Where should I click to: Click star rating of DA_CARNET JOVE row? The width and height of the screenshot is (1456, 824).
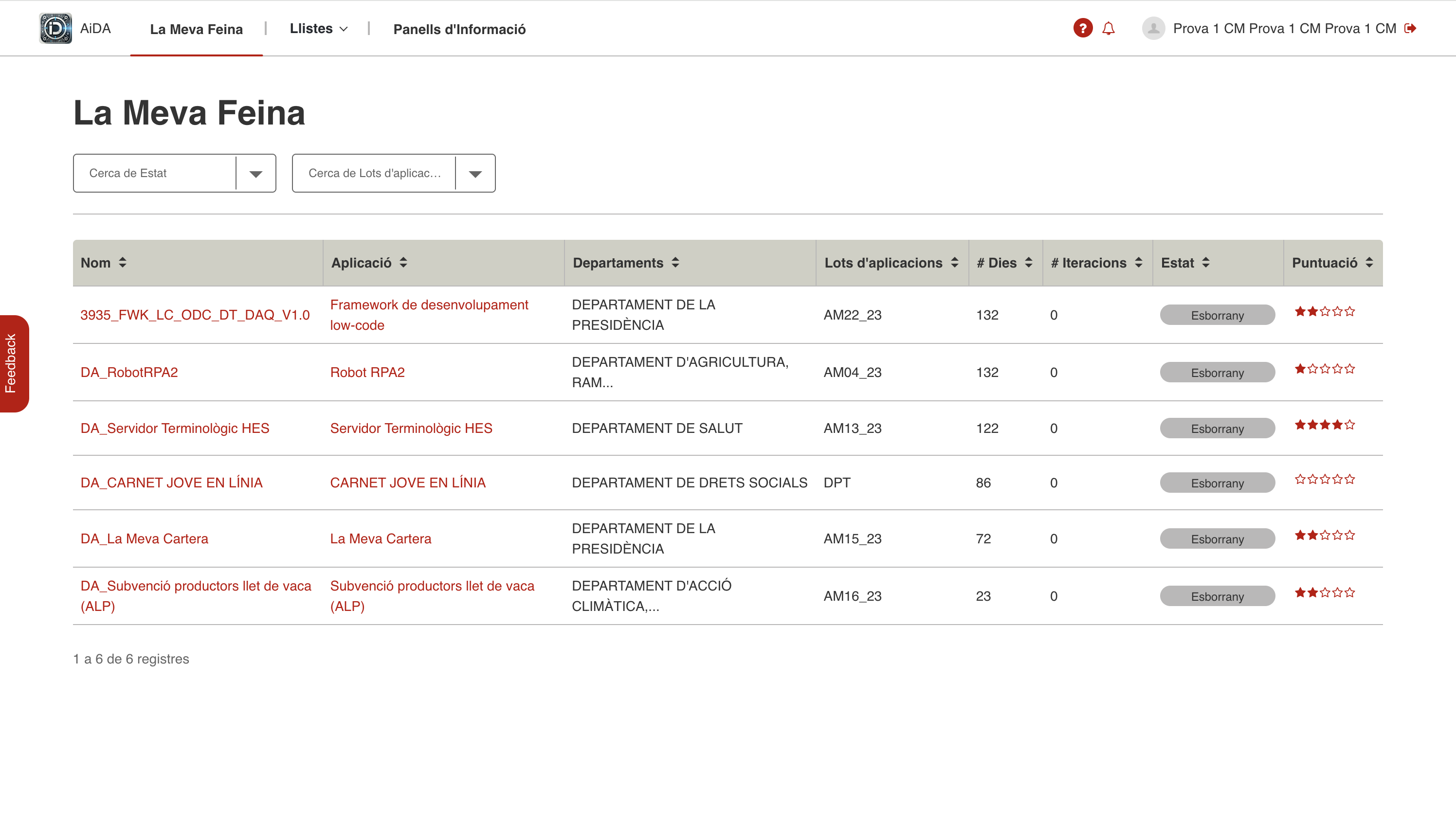pos(1325,480)
